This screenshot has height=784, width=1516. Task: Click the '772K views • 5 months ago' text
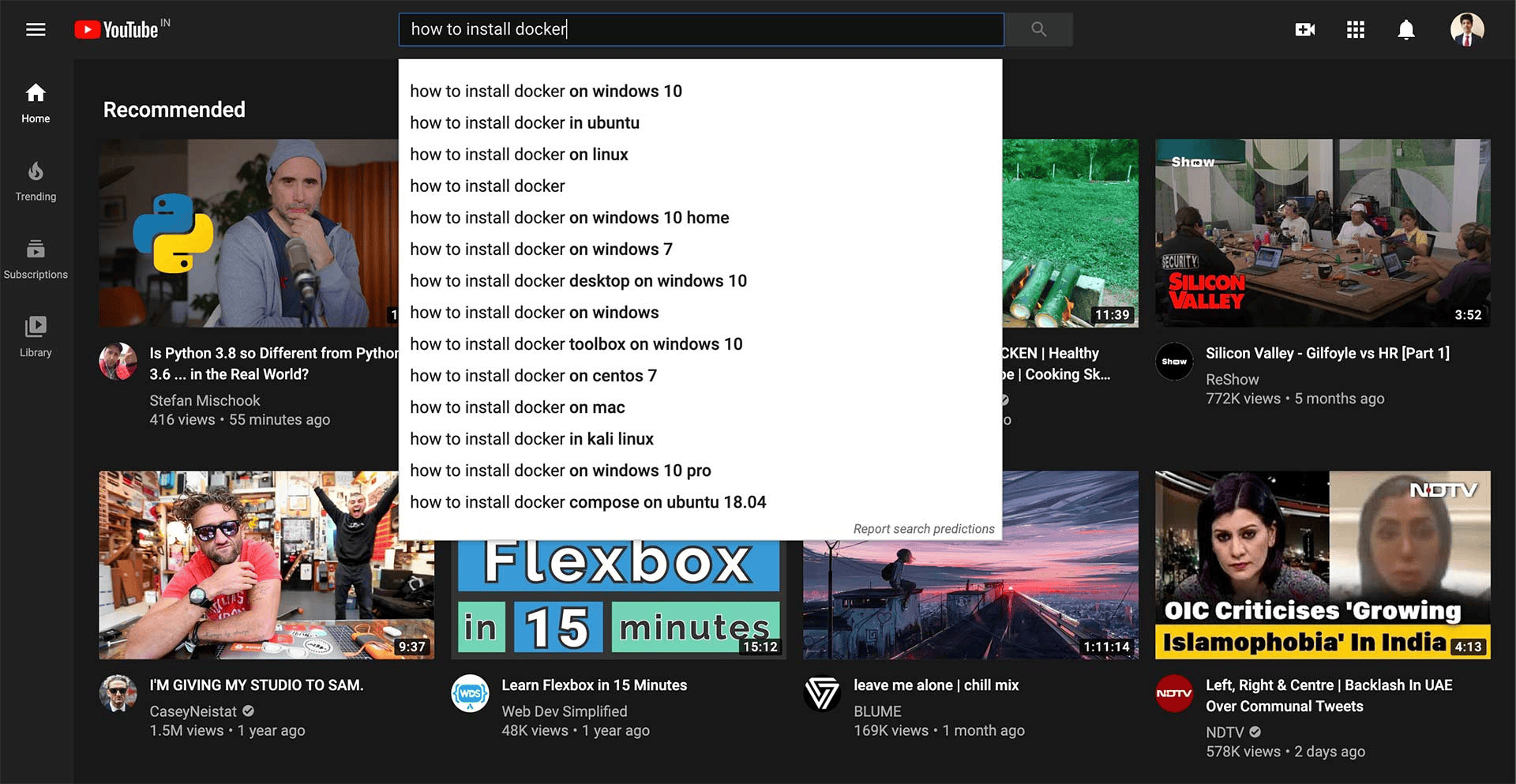tap(1295, 399)
